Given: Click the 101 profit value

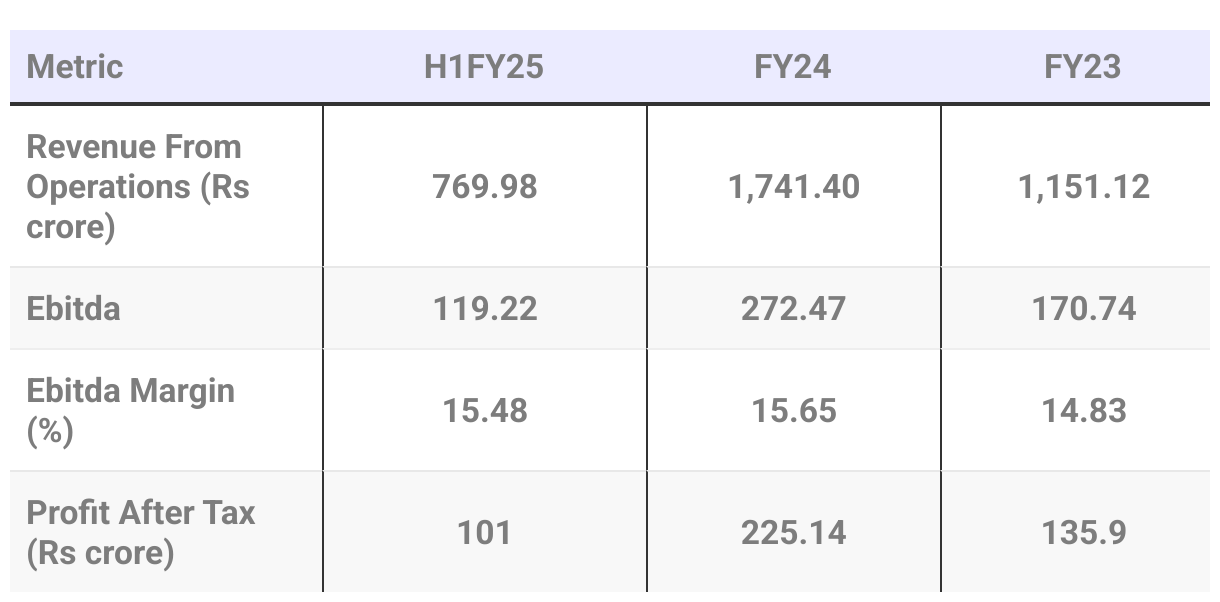Looking at the screenshot, I should click(485, 533).
